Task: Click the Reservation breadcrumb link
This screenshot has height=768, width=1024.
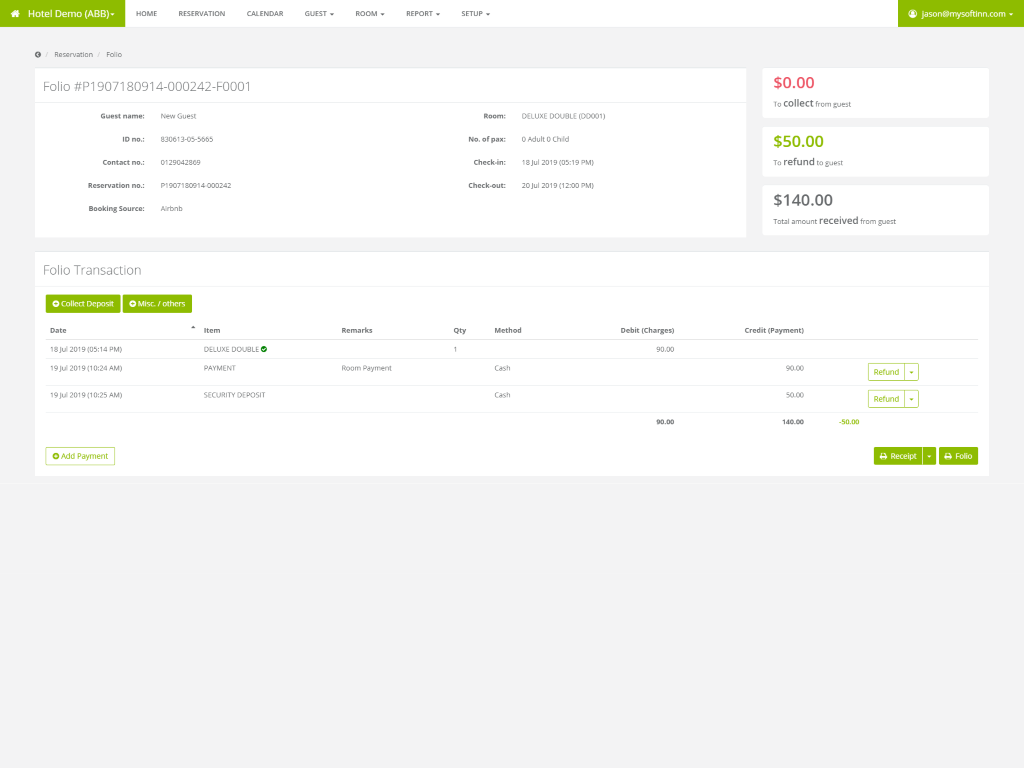Action: coord(73,54)
